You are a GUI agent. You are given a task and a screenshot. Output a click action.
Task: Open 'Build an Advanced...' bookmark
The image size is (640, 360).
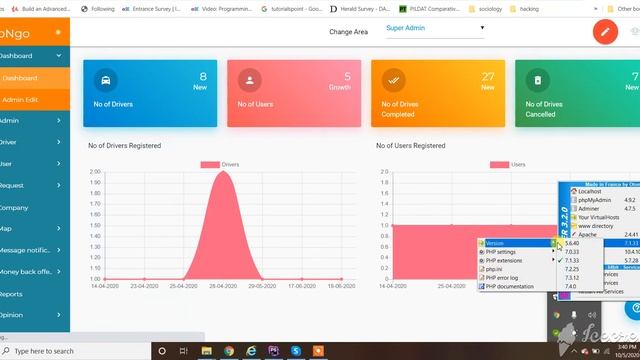click(x=41, y=9)
